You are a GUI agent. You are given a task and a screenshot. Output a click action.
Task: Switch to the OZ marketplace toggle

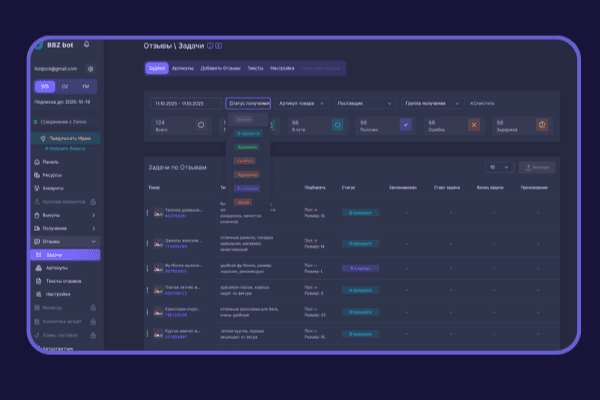(65, 87)
